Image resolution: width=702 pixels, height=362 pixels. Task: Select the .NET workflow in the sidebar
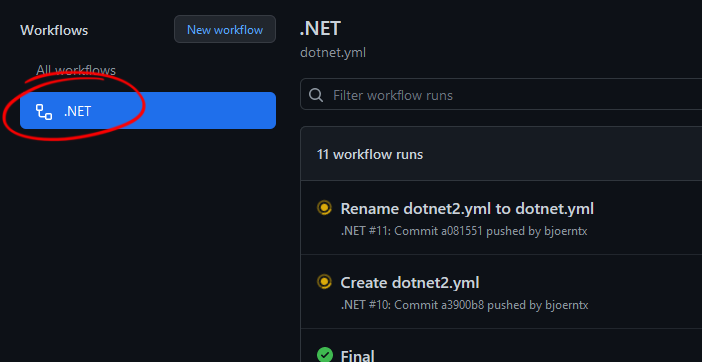[148, 111]
